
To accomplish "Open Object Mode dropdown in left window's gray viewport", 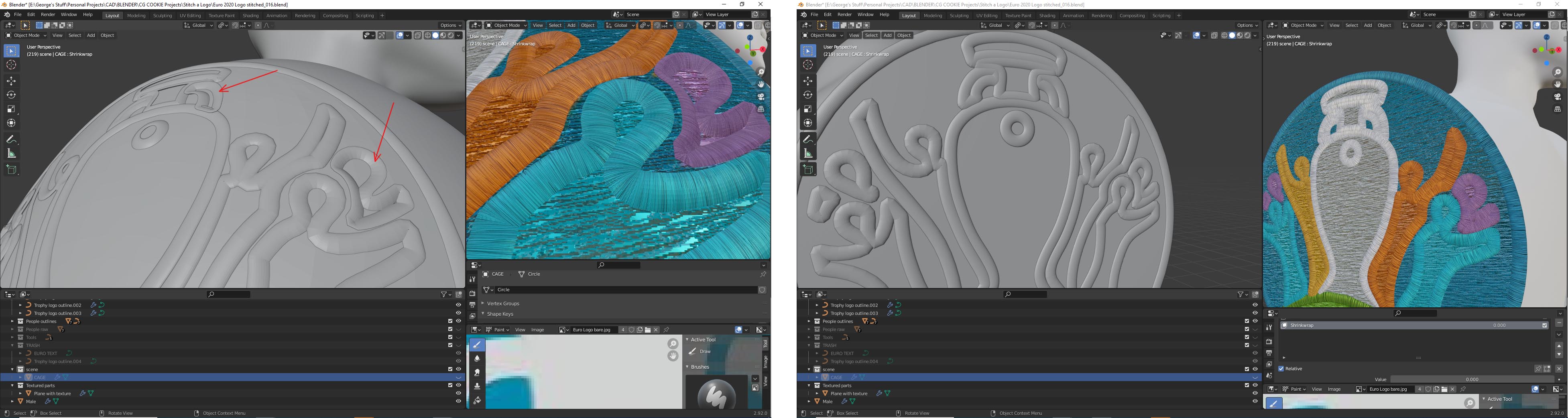I will click(27, 35).
